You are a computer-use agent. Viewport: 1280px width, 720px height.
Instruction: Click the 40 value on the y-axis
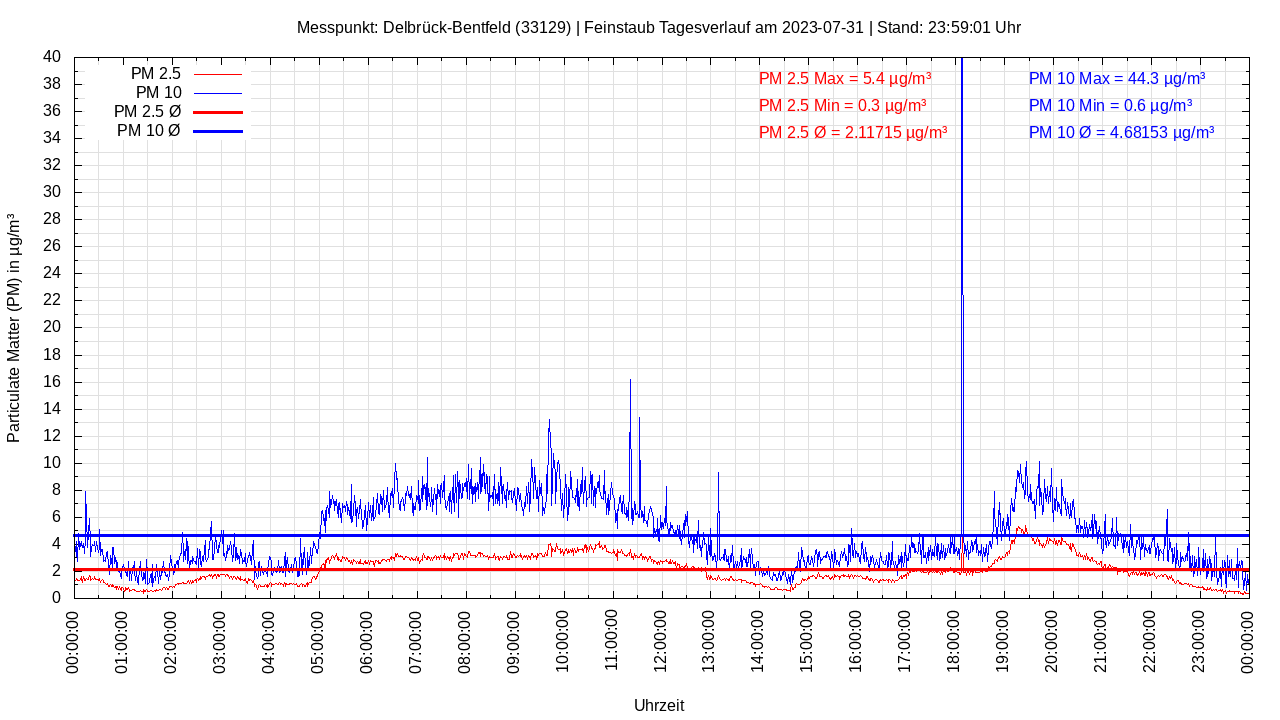coord(52,57)
